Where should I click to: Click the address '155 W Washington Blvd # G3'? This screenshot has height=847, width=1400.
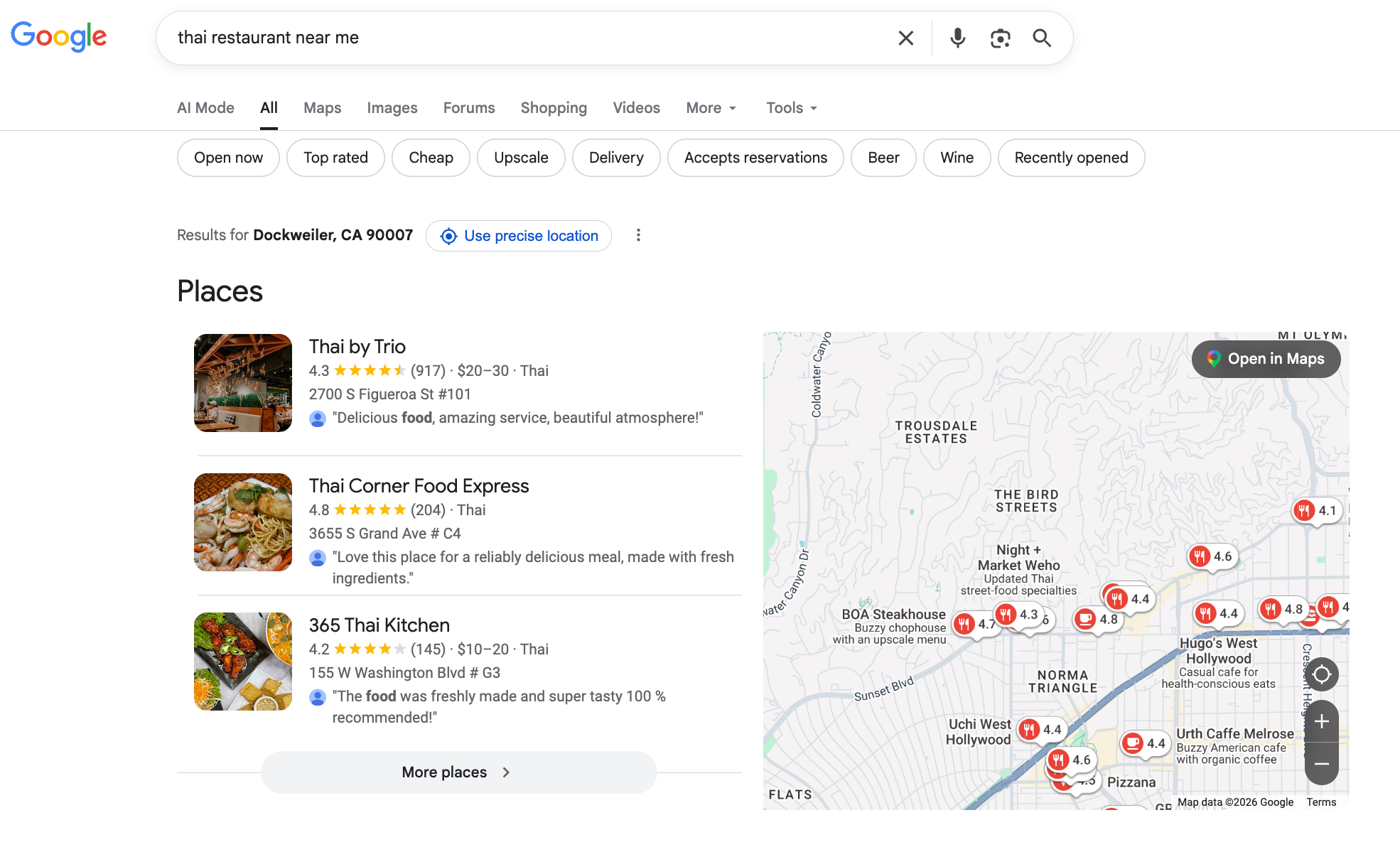[x=404, y=673]
